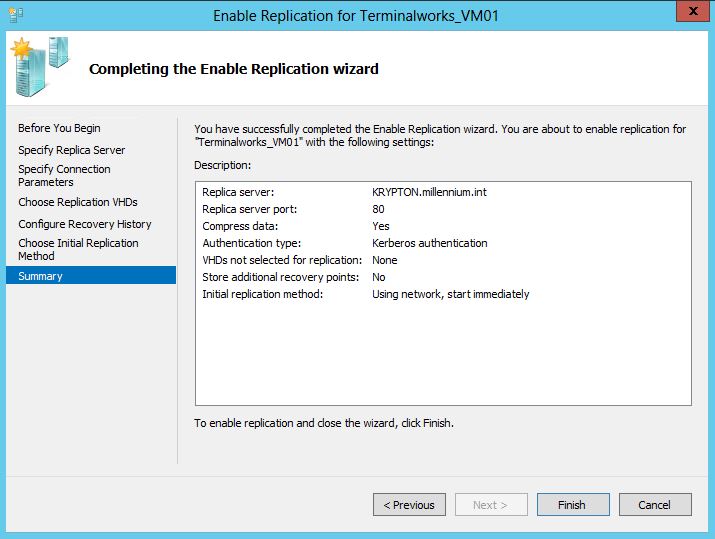Image resolution: width=715 pixels, height=539 pixels.
Task: Click the Previous button
Action: point(409,505)
